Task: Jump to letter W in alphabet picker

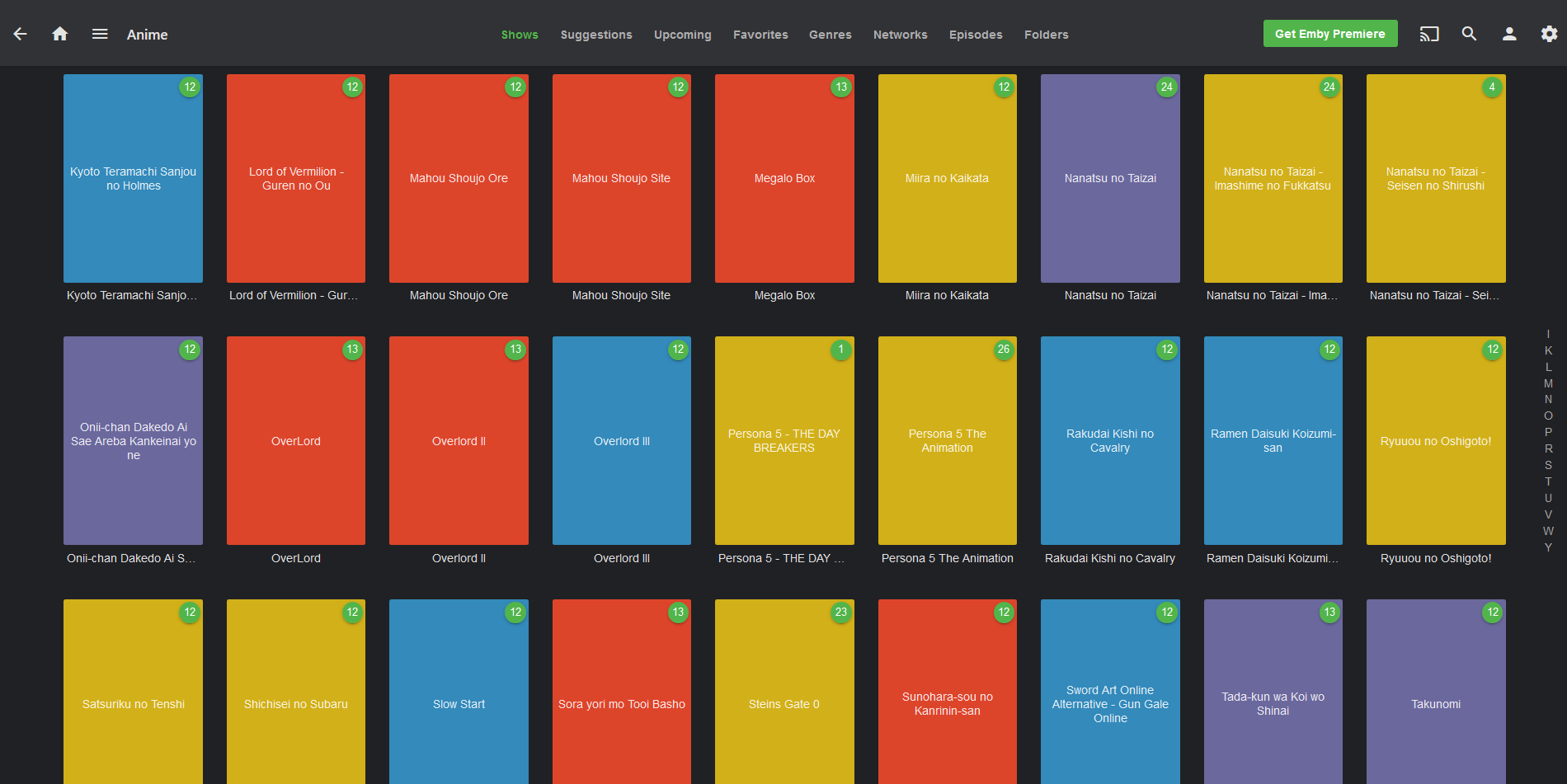Action: point(1549,531)
